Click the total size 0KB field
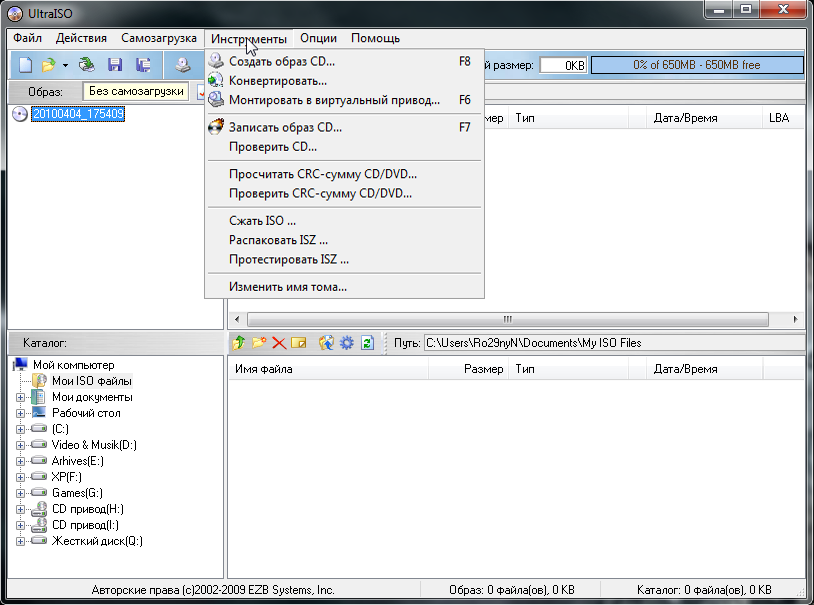 563,65
